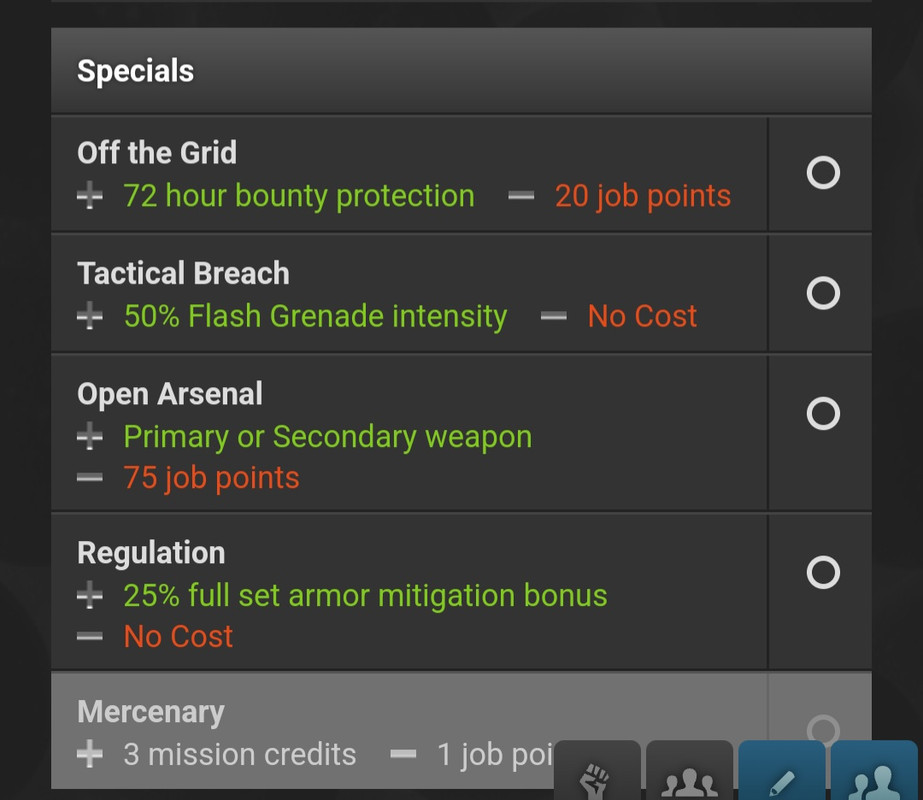Open the three-person group icon button

[689, 771]
